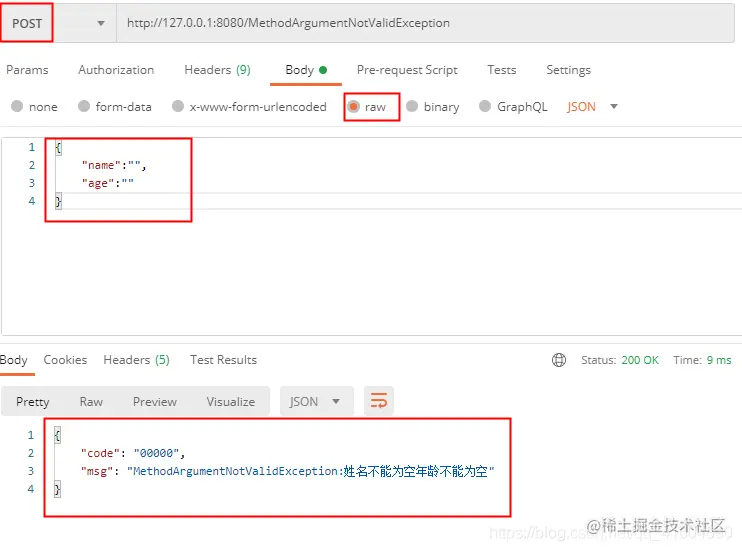The width and height of the screenshot is (742, 551).
Task: Select the none body type
Action: (34, 107)
